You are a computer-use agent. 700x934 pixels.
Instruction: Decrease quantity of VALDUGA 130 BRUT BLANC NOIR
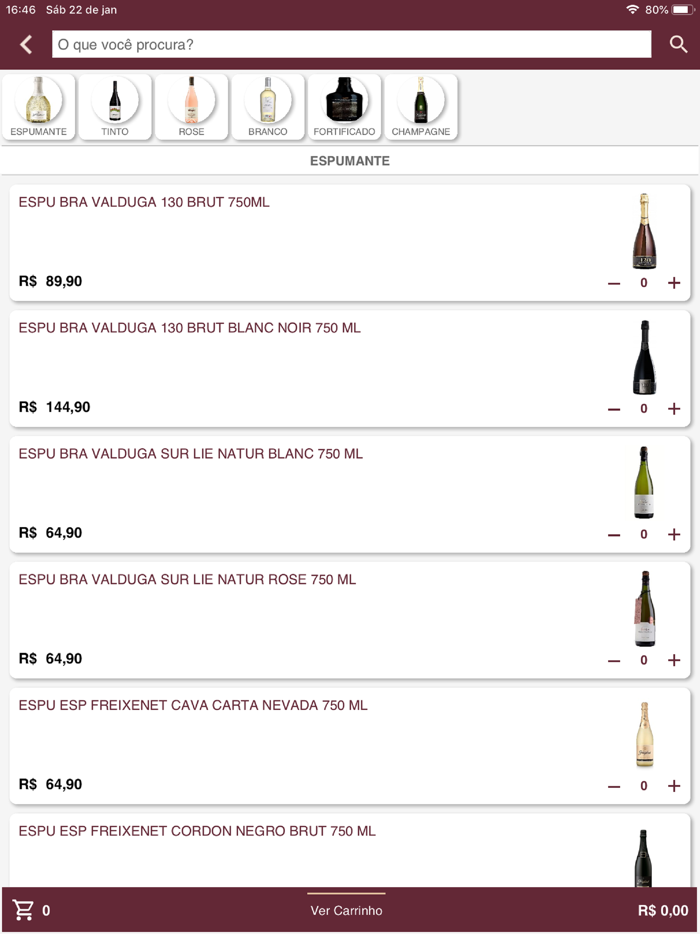click(x=613, y=408)
